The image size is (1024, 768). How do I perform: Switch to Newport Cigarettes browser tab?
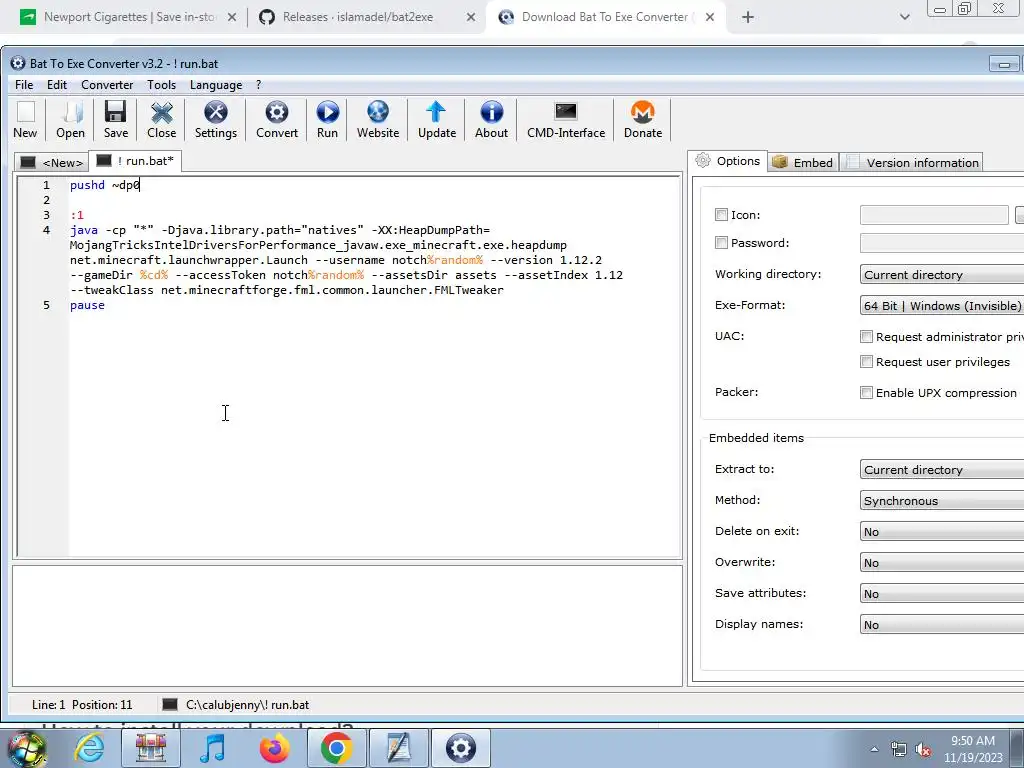coord(129,17)
